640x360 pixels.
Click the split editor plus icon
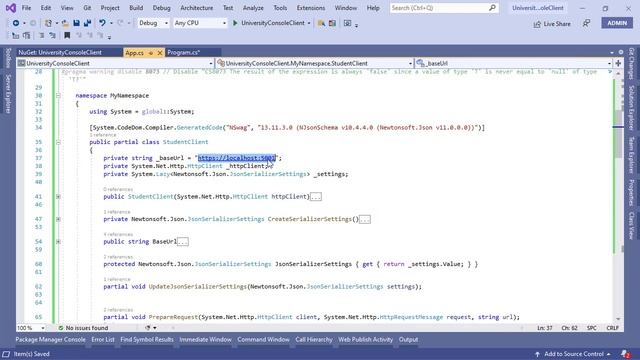tap(618, 63)
